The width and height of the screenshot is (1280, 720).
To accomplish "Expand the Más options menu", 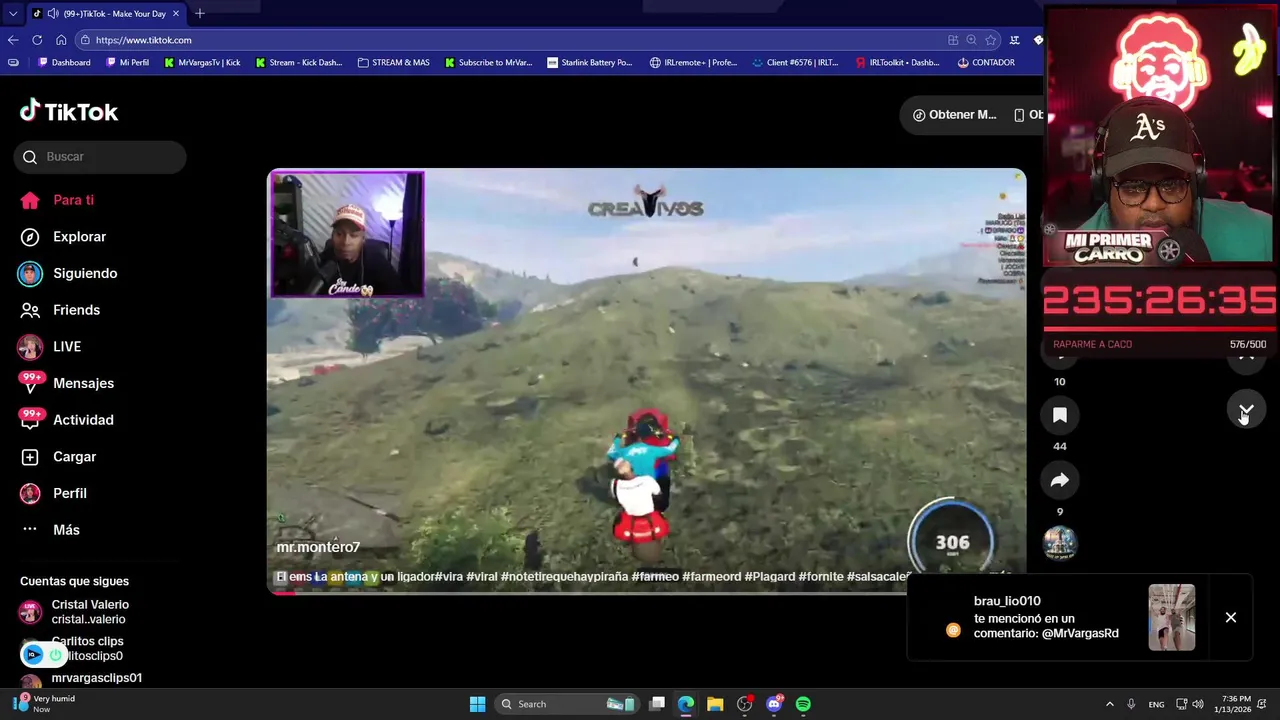I will pyautogui.click(x=50, y=530).
